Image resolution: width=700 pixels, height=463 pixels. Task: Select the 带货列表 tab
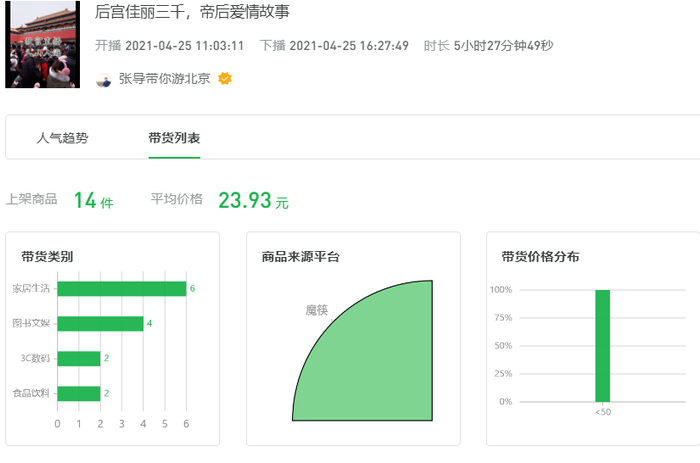pos(174,138)
